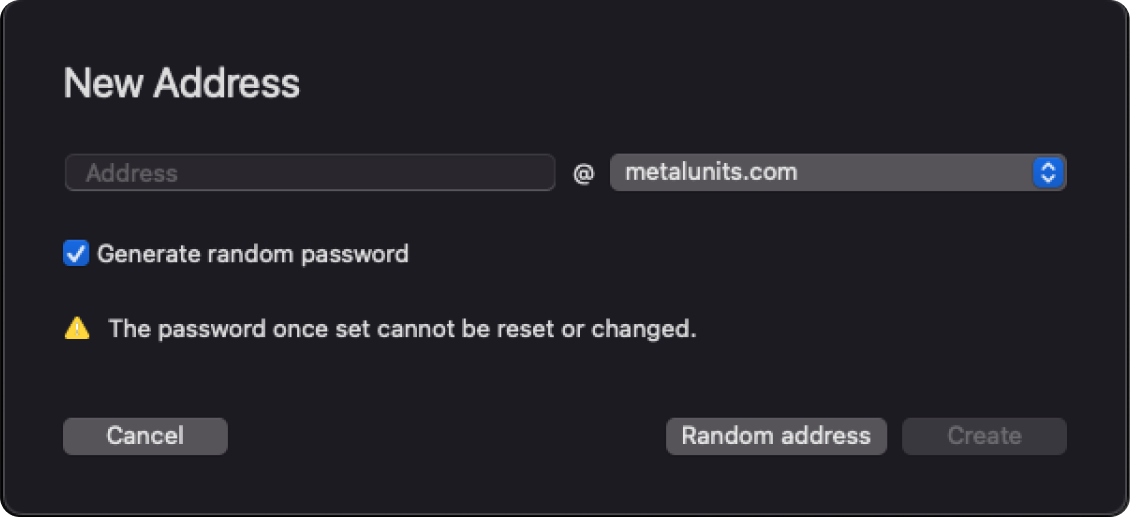Click the greyed-out Create button
Image resolution: width=1130 pixels, height=517 pixels.
(984, 436)
